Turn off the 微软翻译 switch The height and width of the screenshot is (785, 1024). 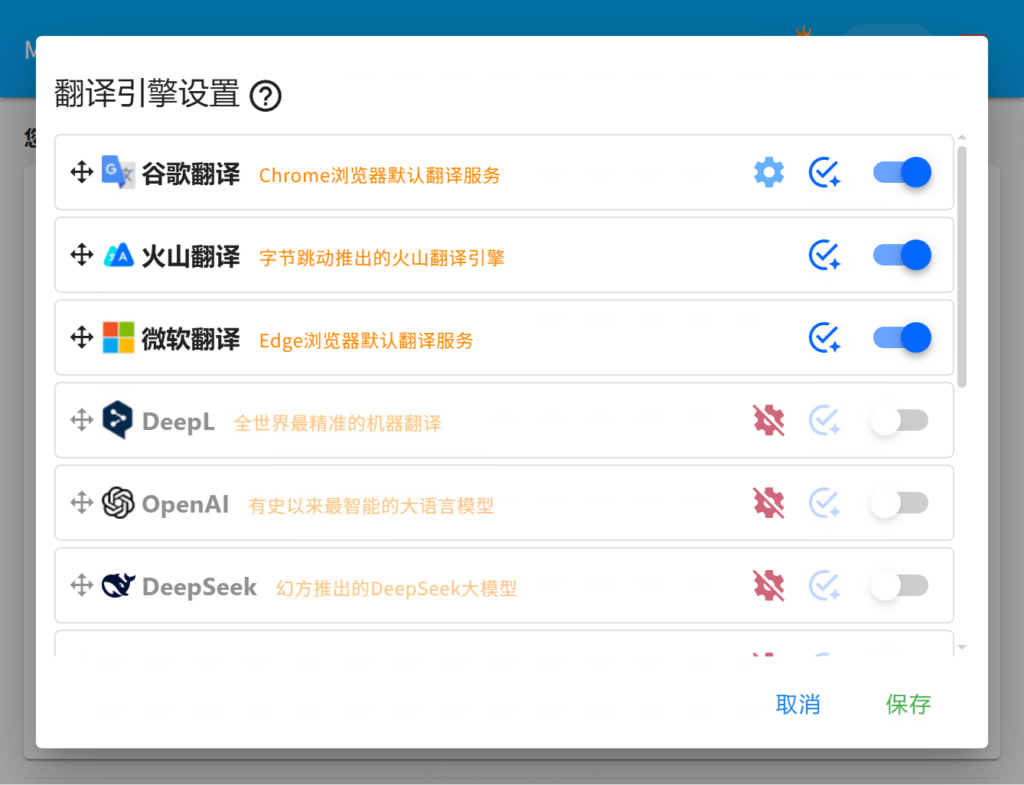click(902, 338)
